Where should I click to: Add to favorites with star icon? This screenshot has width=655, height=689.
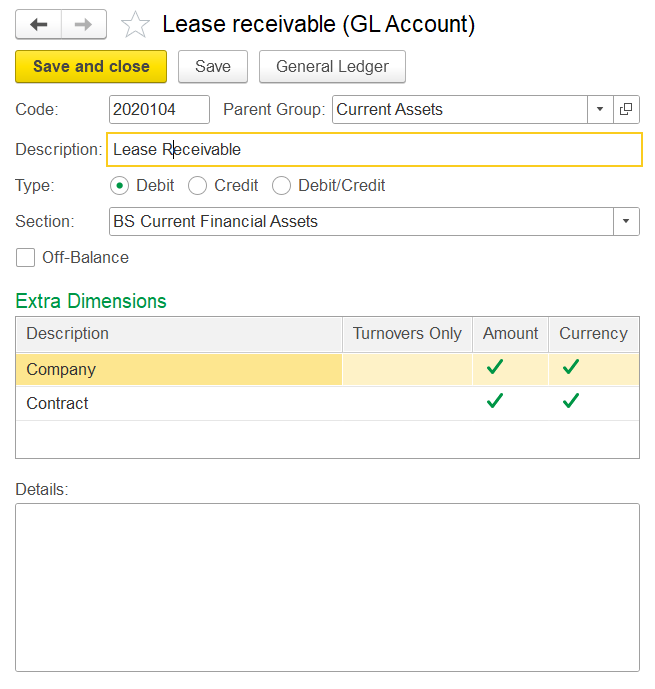(x=135, y=25)
